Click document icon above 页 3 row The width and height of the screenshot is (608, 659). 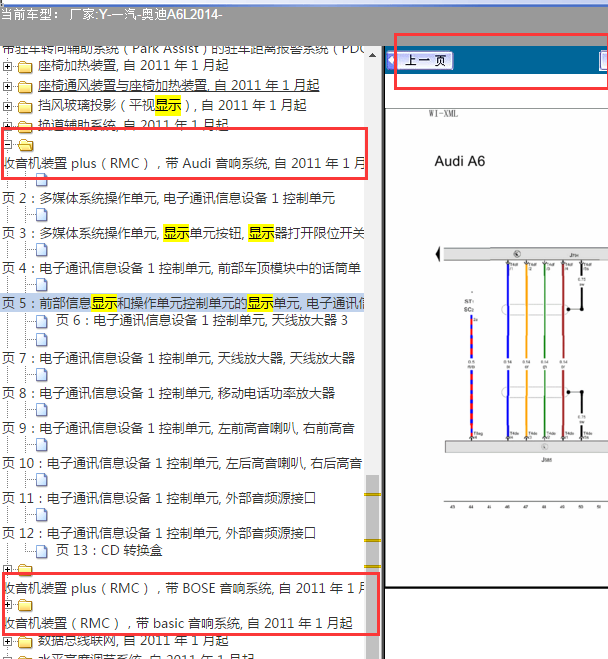(41, 215)
